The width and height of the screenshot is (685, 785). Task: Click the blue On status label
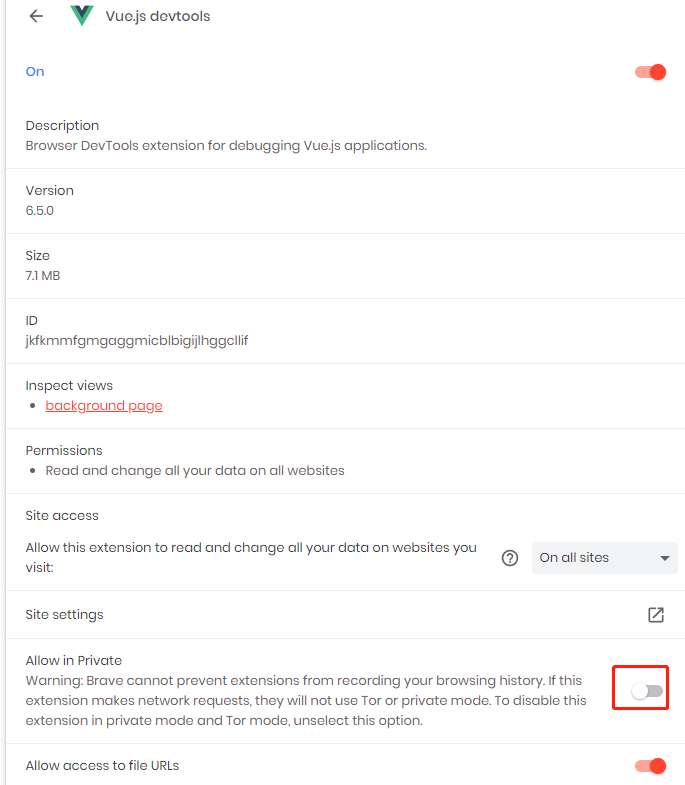coord(35,72)
